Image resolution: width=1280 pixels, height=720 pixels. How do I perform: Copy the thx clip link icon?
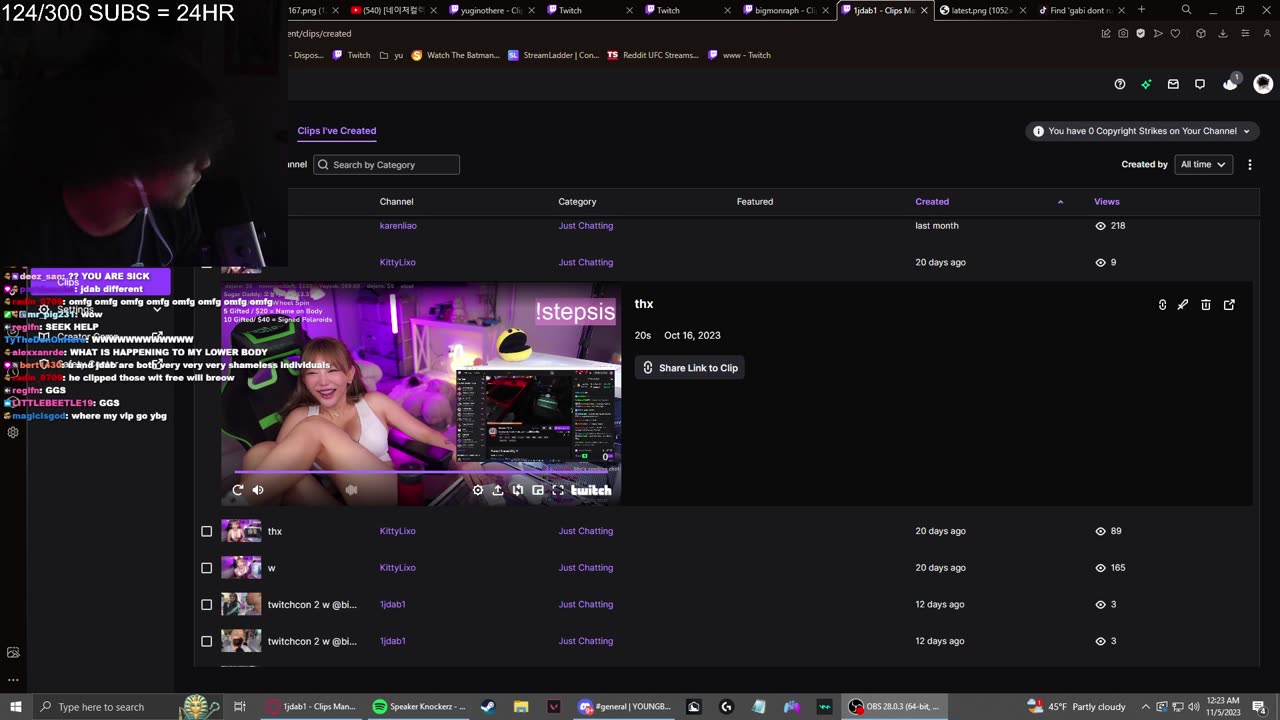[x=1162, y=305]
